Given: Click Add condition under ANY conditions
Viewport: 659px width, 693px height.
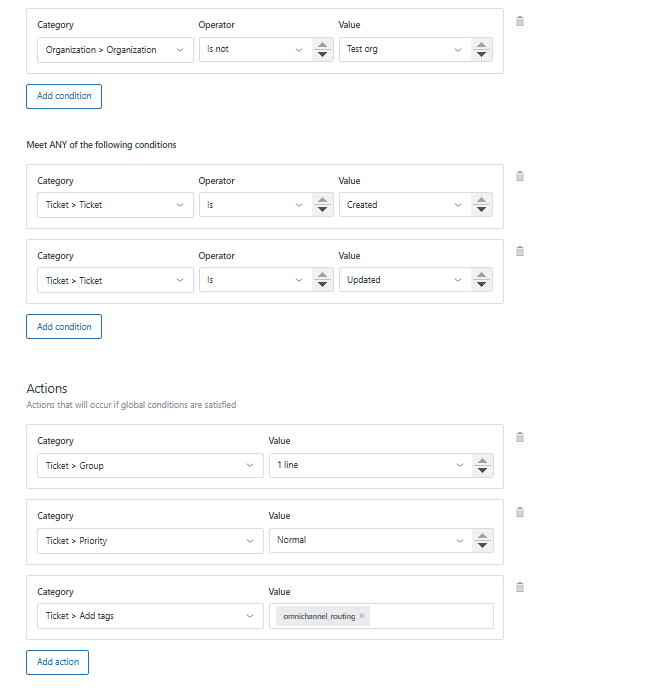Looking at the screenshot, I should 64,327.
